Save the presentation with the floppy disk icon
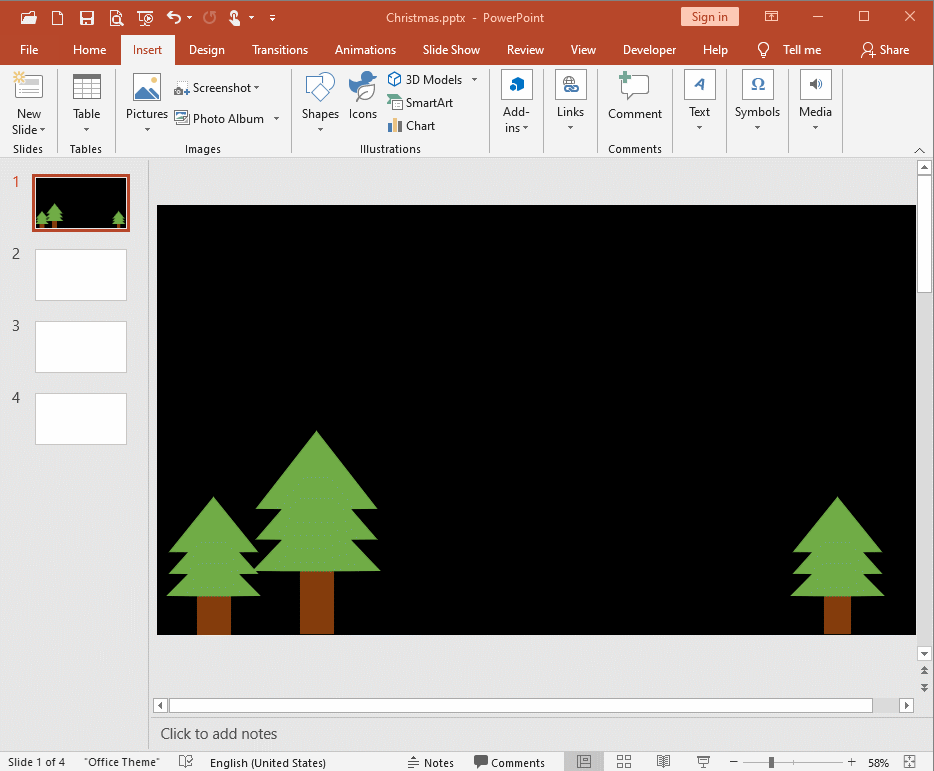 87,18
